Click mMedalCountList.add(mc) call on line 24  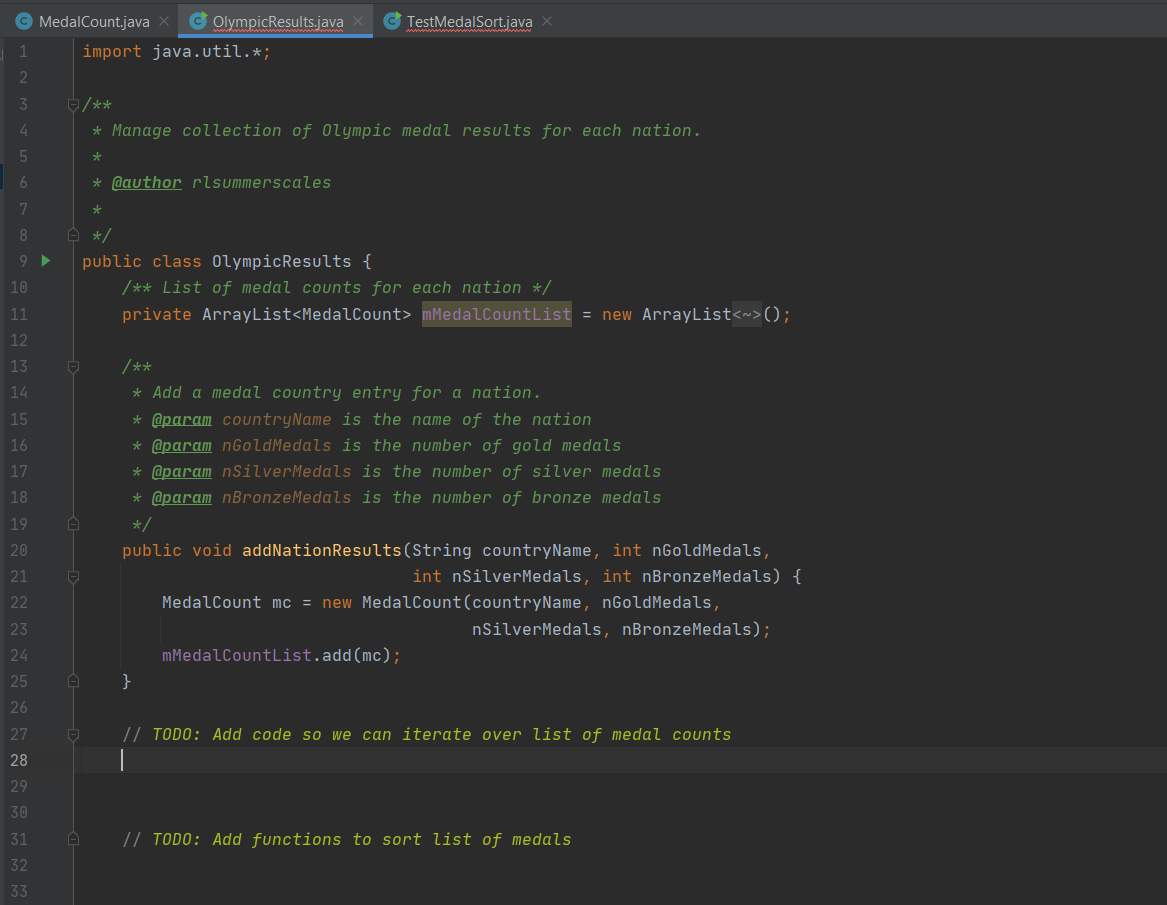[281, 655]
